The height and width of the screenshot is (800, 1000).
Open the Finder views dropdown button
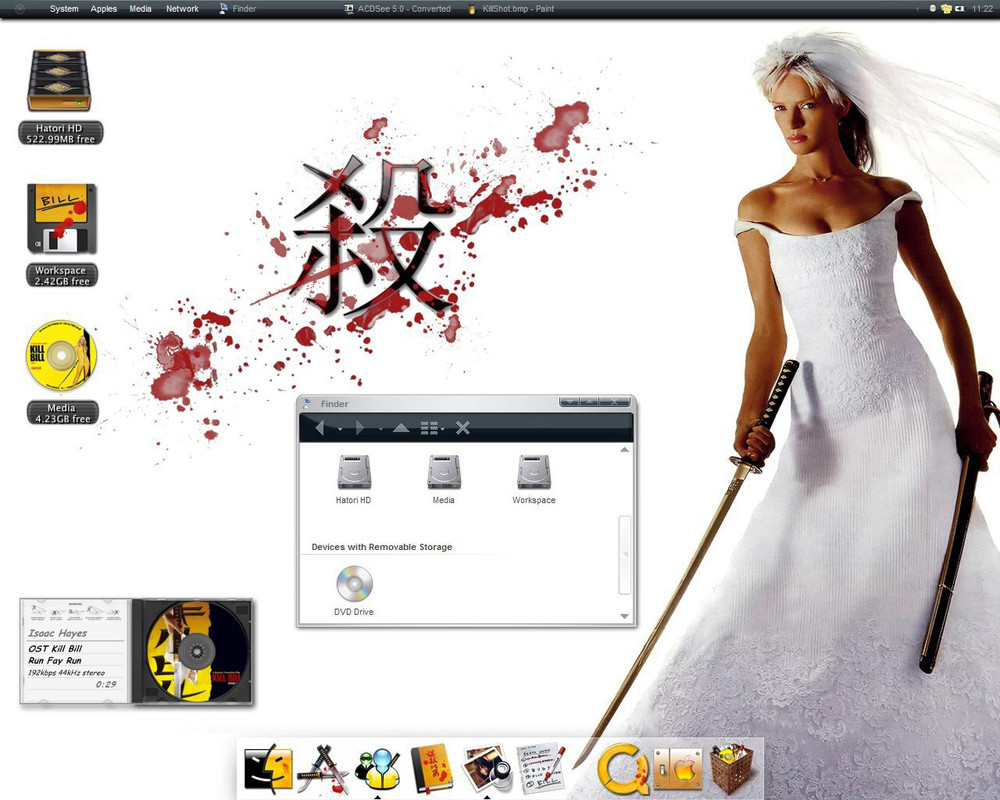(432, 427)
